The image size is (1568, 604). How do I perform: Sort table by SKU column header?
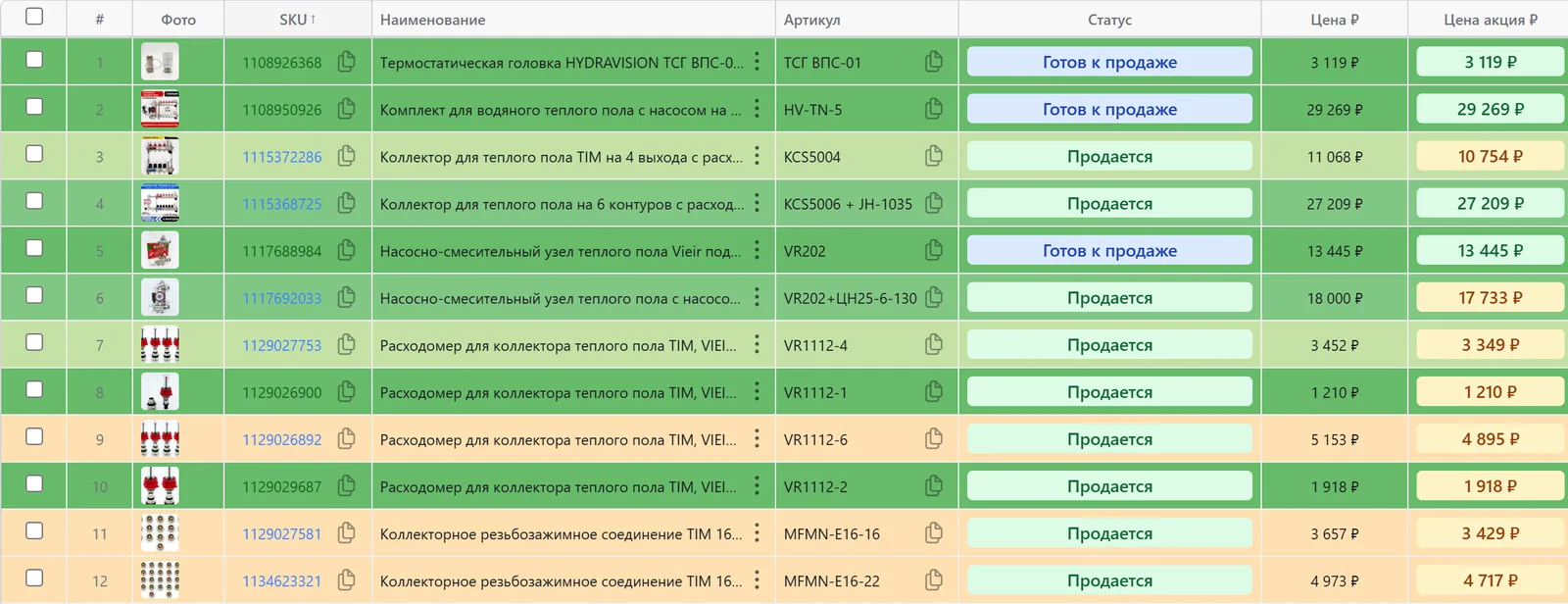coord(298,20)
